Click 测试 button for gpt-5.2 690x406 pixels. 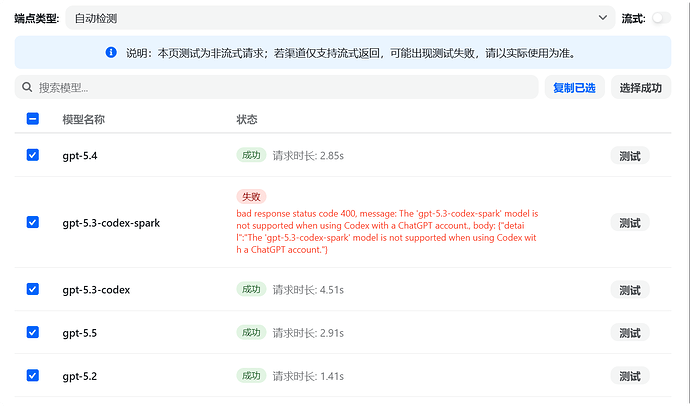tap(630, 376)
